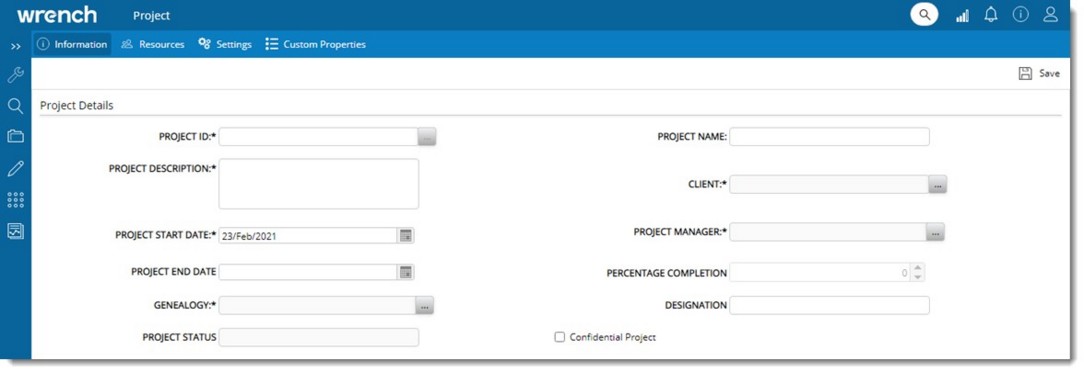Select the wrench tool sidebar icon

tap(15, 75)
